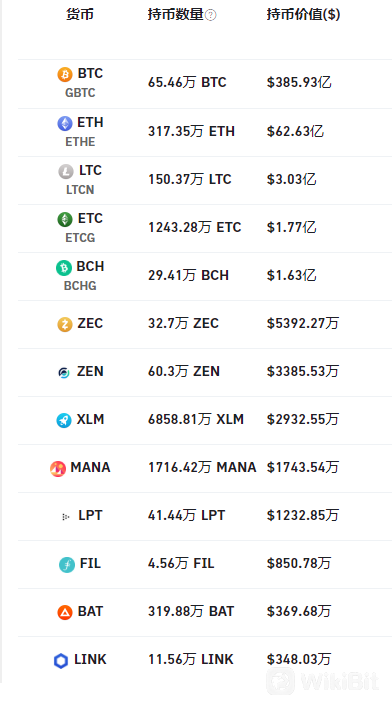Screen dimensions: 392x710
Task: Click the yellow Zcash ZEC icon
Action: pyautogui.click(x=65, y=324)
